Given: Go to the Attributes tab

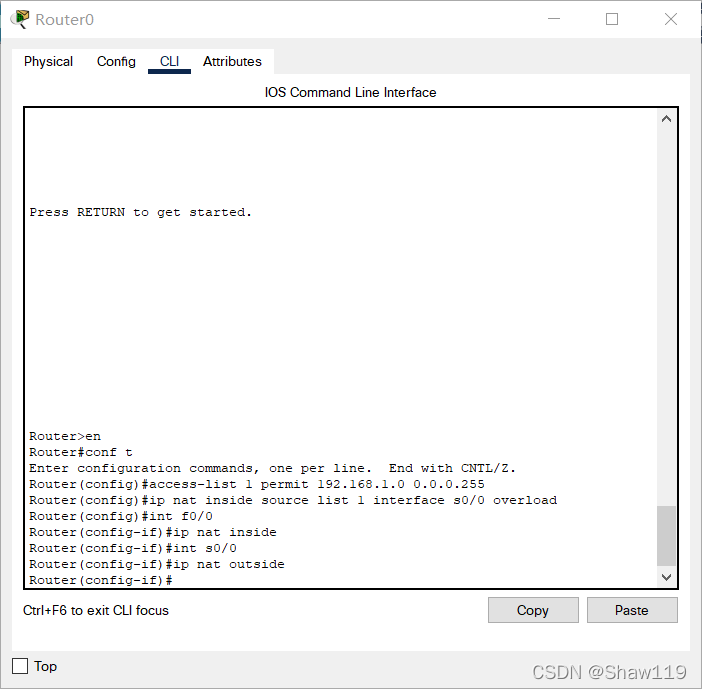Looking at the screenshot, I should pos(232,61).
